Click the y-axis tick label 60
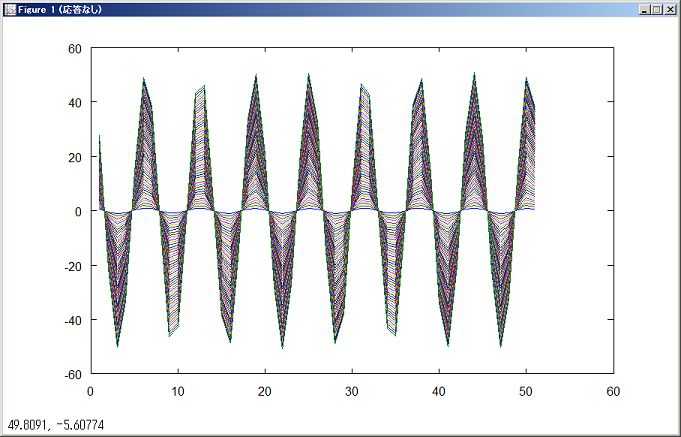The height and width of the screenshot is (437, 681). coord(74,48)
